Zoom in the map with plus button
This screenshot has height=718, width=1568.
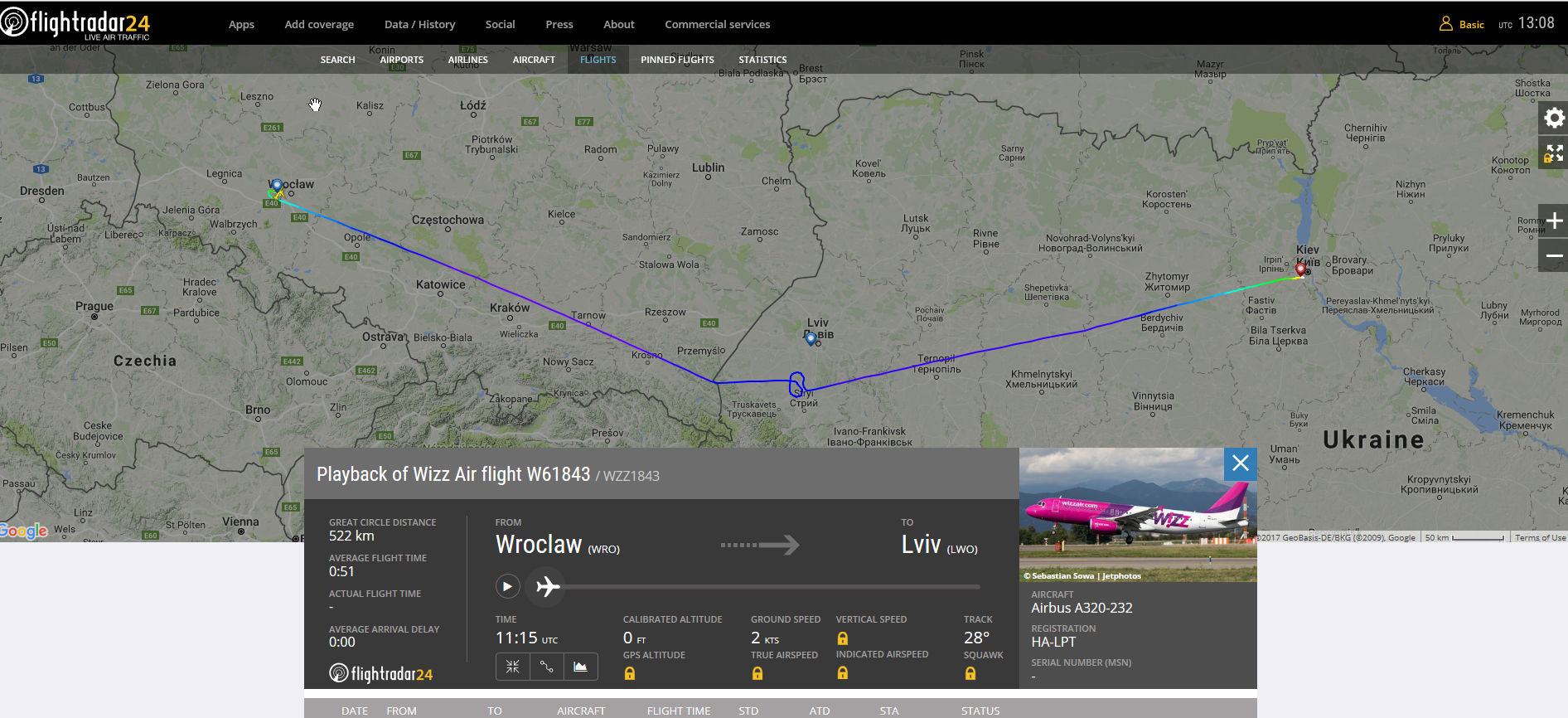1554,221
